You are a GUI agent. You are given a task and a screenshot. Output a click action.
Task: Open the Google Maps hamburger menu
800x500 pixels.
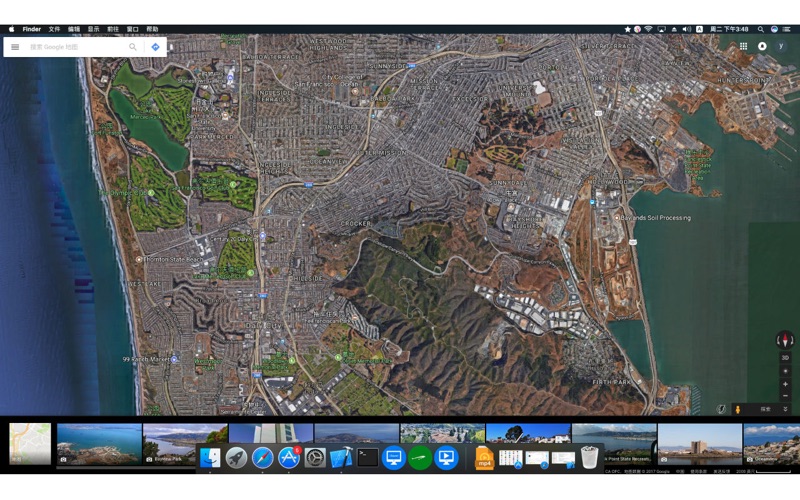(15, 47)
